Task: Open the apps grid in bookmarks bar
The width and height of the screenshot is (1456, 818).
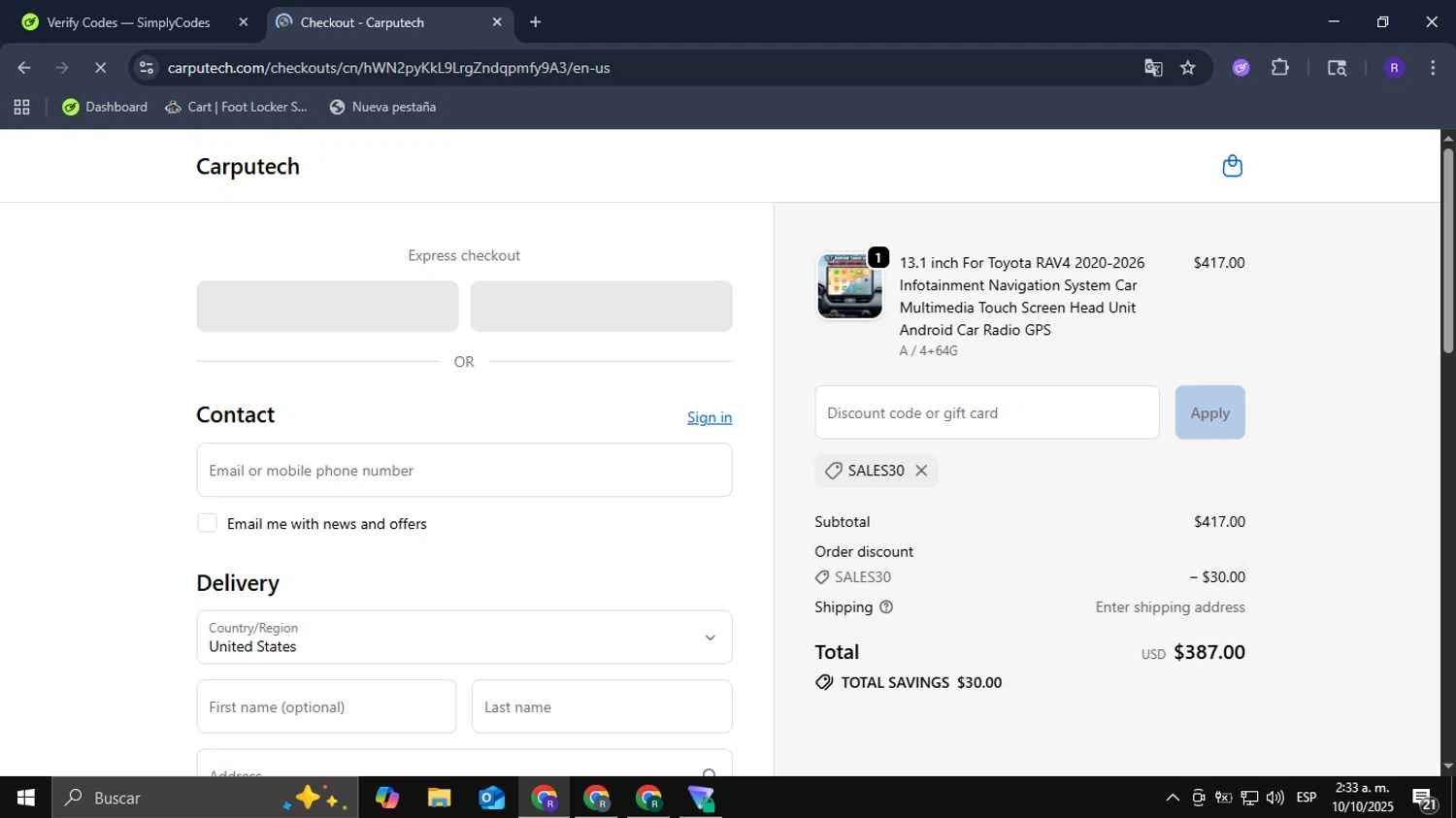Action: pos(21,107)
